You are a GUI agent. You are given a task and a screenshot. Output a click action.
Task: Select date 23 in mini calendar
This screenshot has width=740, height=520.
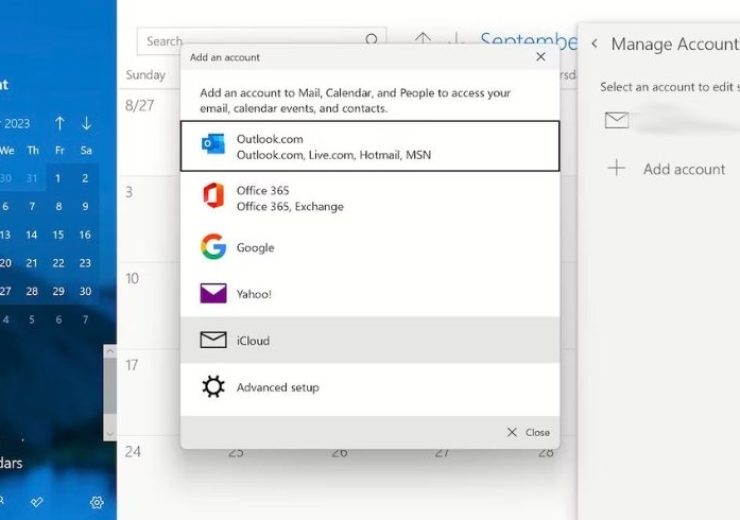click(85, 263)
